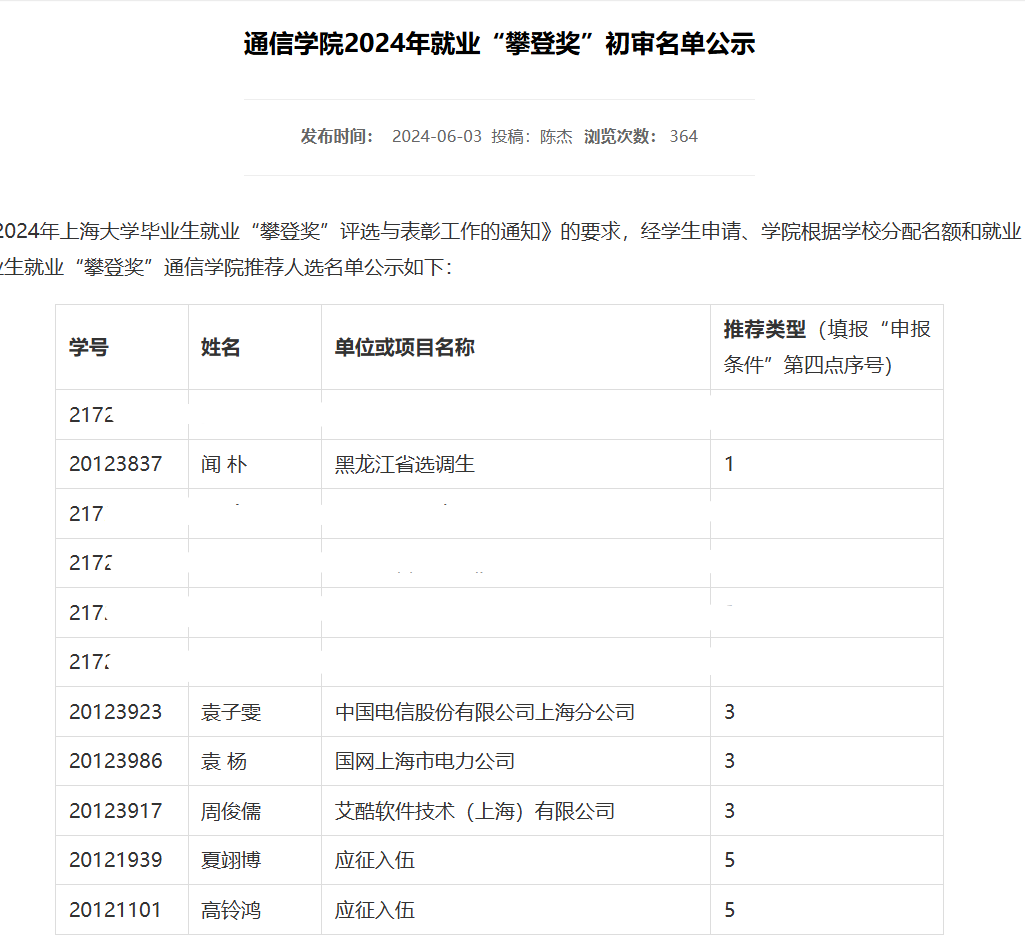Screen dimensions: 1025x950
Task: Select the name 闻 朴
Action: (224, 464)
